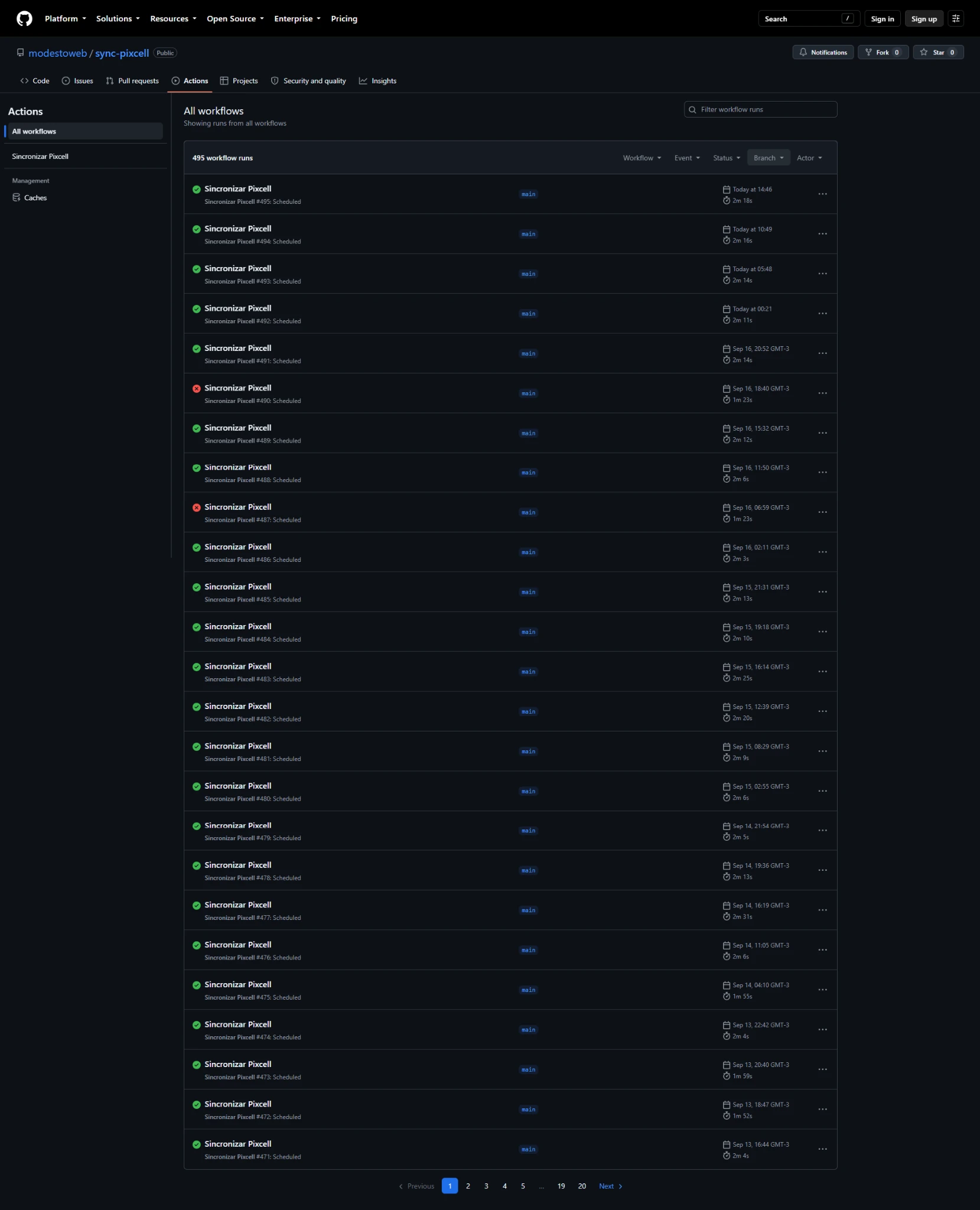
Task: Open the three-dot menu for run #482
Action: [x=822, y=711]
